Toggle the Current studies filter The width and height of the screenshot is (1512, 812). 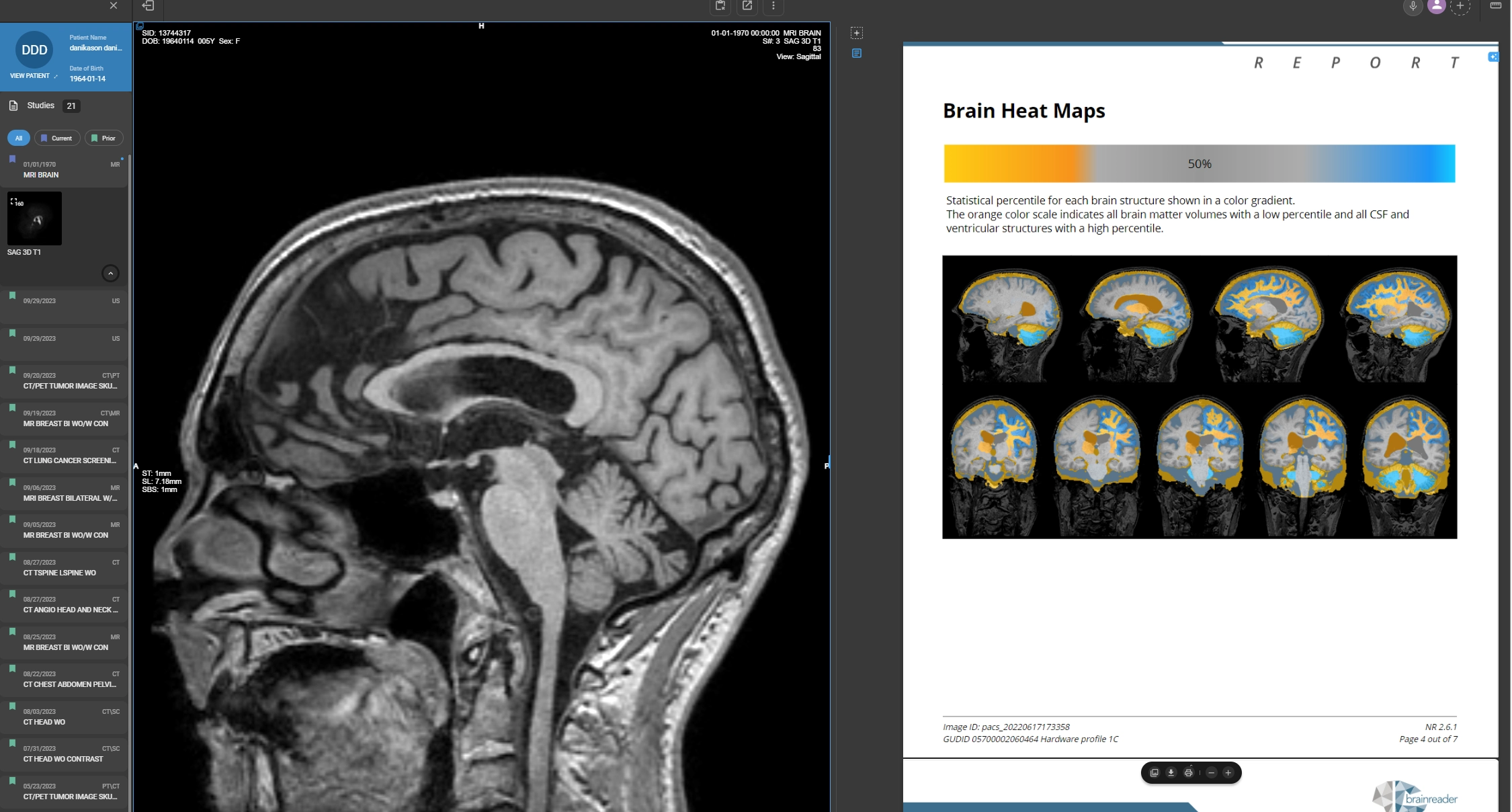click(x=57, y=138)
